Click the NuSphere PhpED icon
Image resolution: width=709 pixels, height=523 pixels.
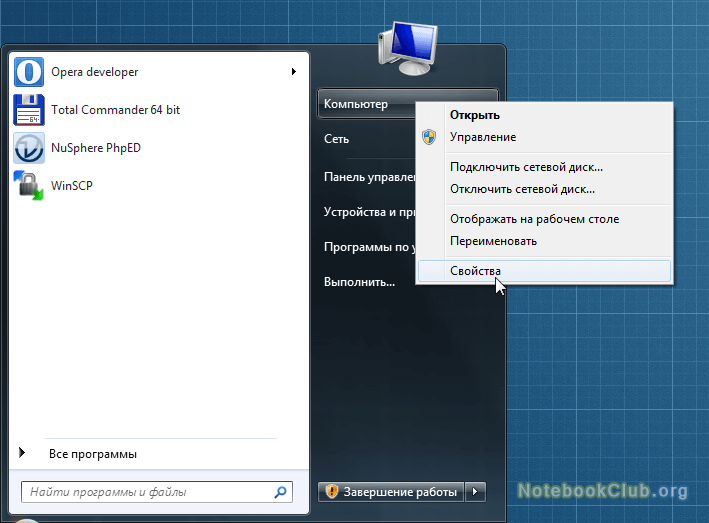pos(29,148)
